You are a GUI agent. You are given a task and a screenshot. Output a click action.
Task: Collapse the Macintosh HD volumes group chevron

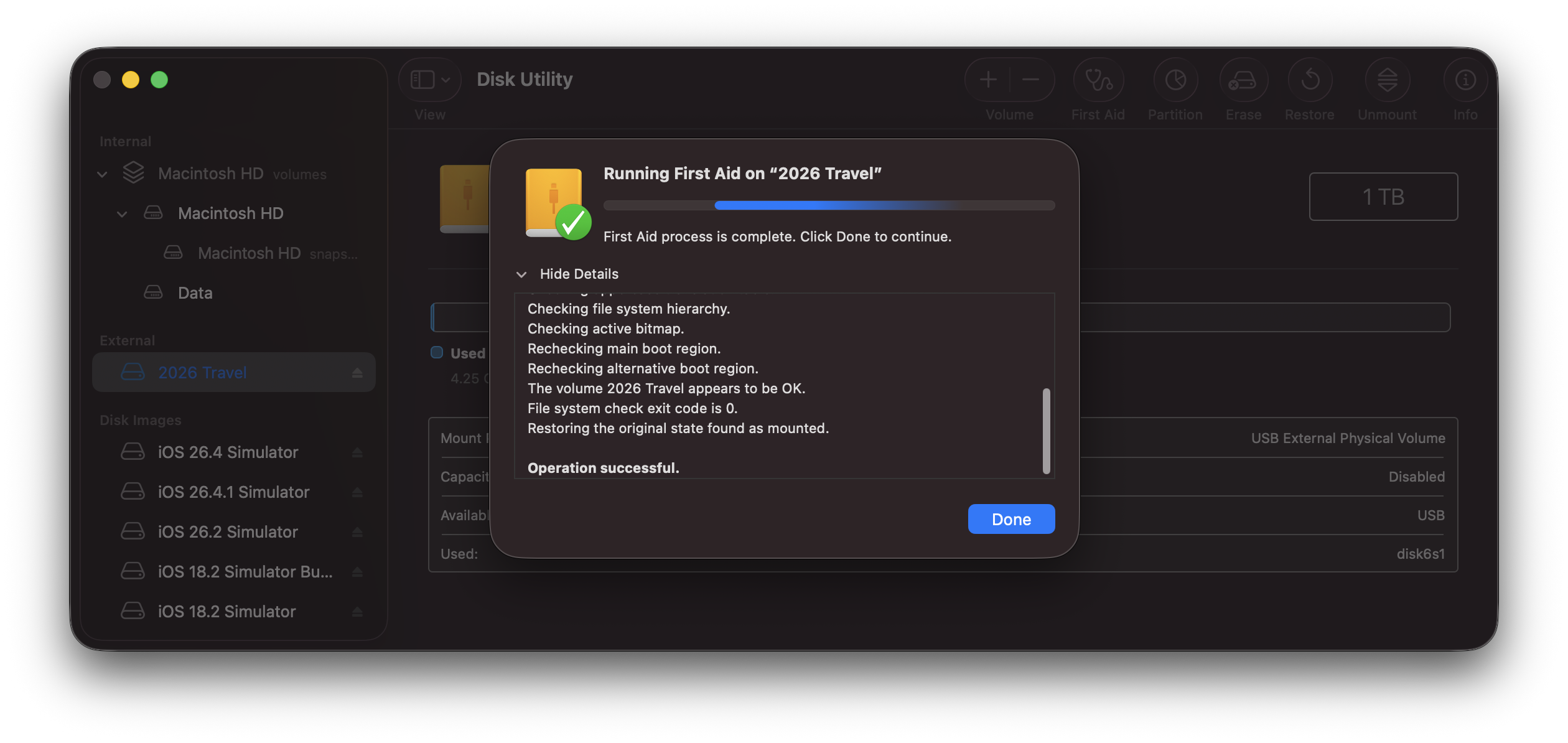(x=102, y=174)
